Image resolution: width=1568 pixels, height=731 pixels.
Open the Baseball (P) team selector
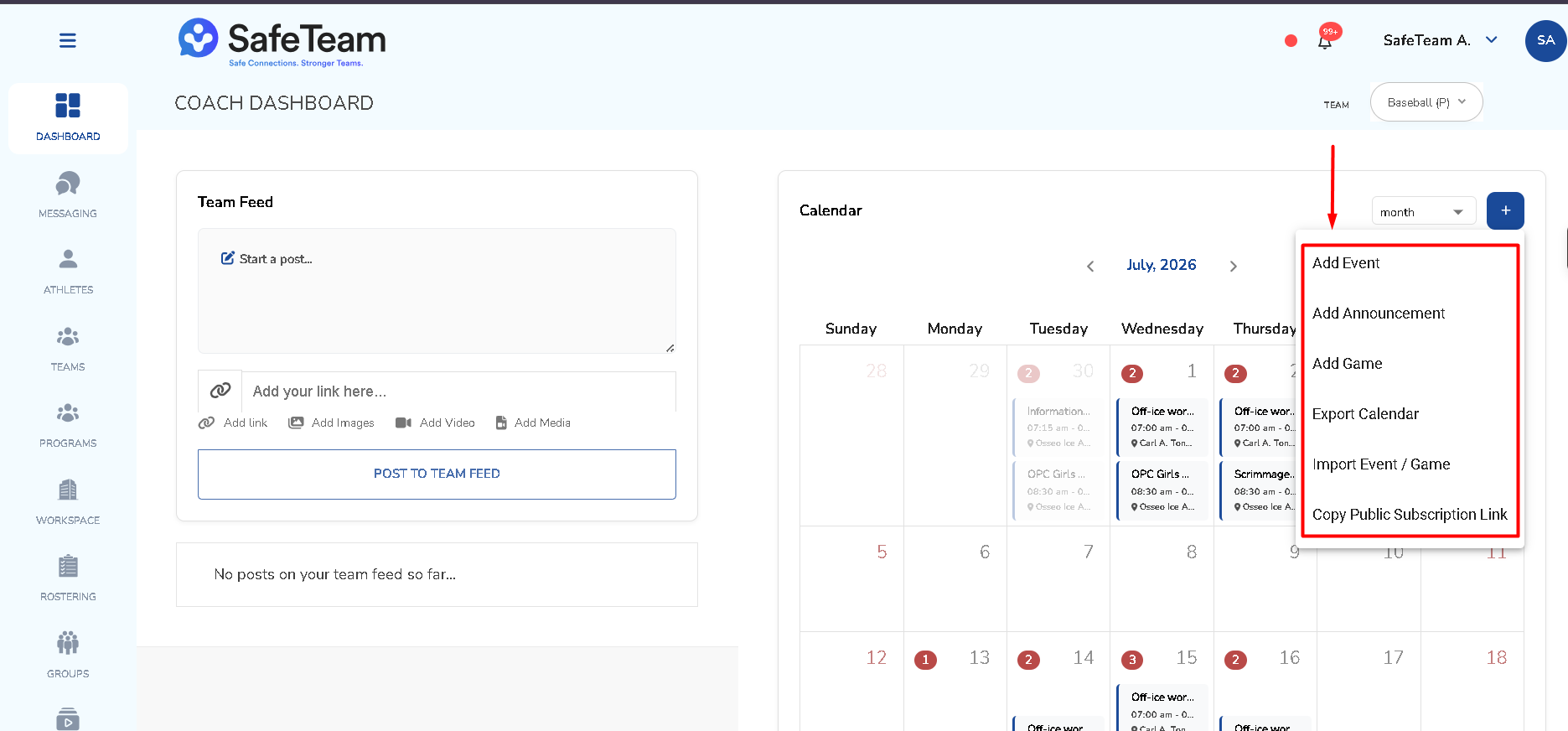pyautogui.click(x=1426, y=102)
